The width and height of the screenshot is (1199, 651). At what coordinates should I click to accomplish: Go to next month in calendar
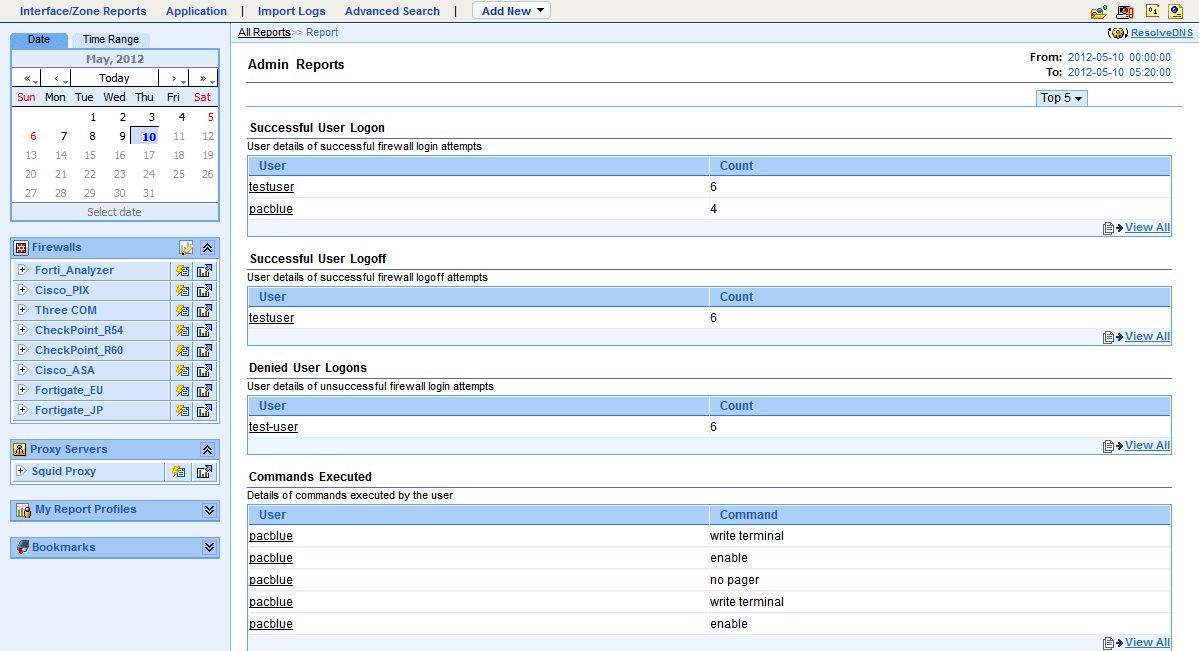pos(174,77)
